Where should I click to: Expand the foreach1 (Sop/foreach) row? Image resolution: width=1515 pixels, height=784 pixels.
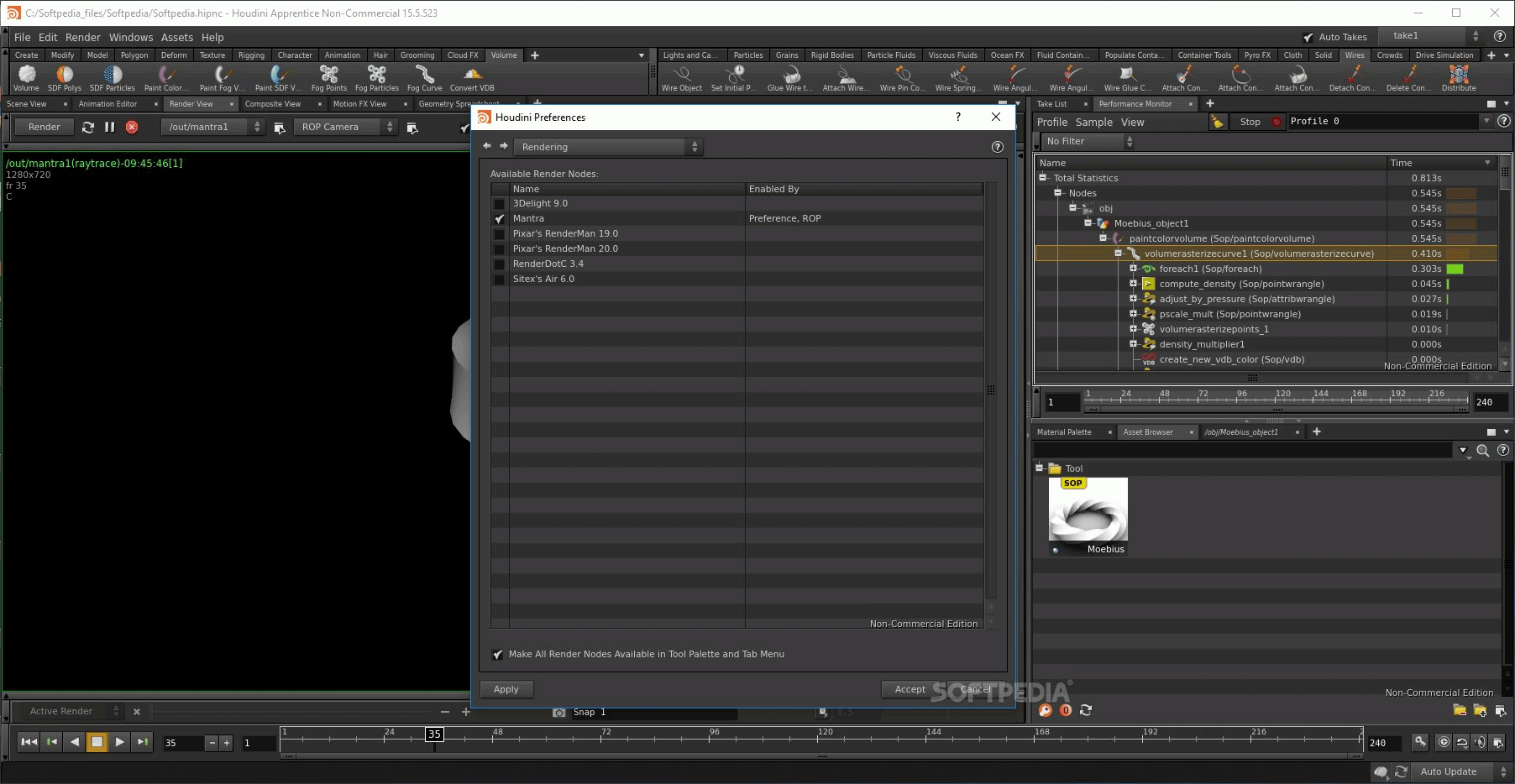pyautogui.click(x=1134, y=269)
